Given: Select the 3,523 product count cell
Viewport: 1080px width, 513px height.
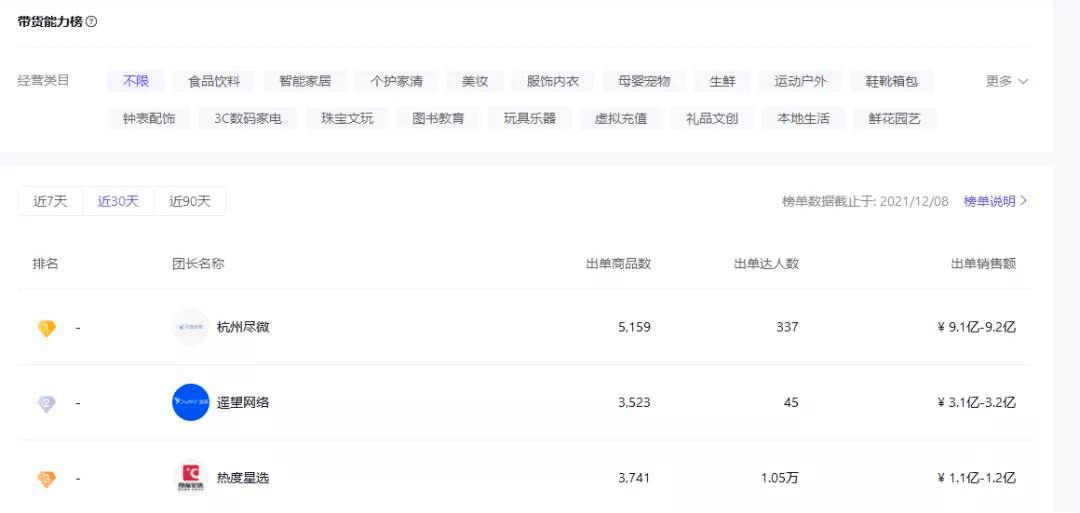Looking at the screenshot, I should tap(634, 402).
